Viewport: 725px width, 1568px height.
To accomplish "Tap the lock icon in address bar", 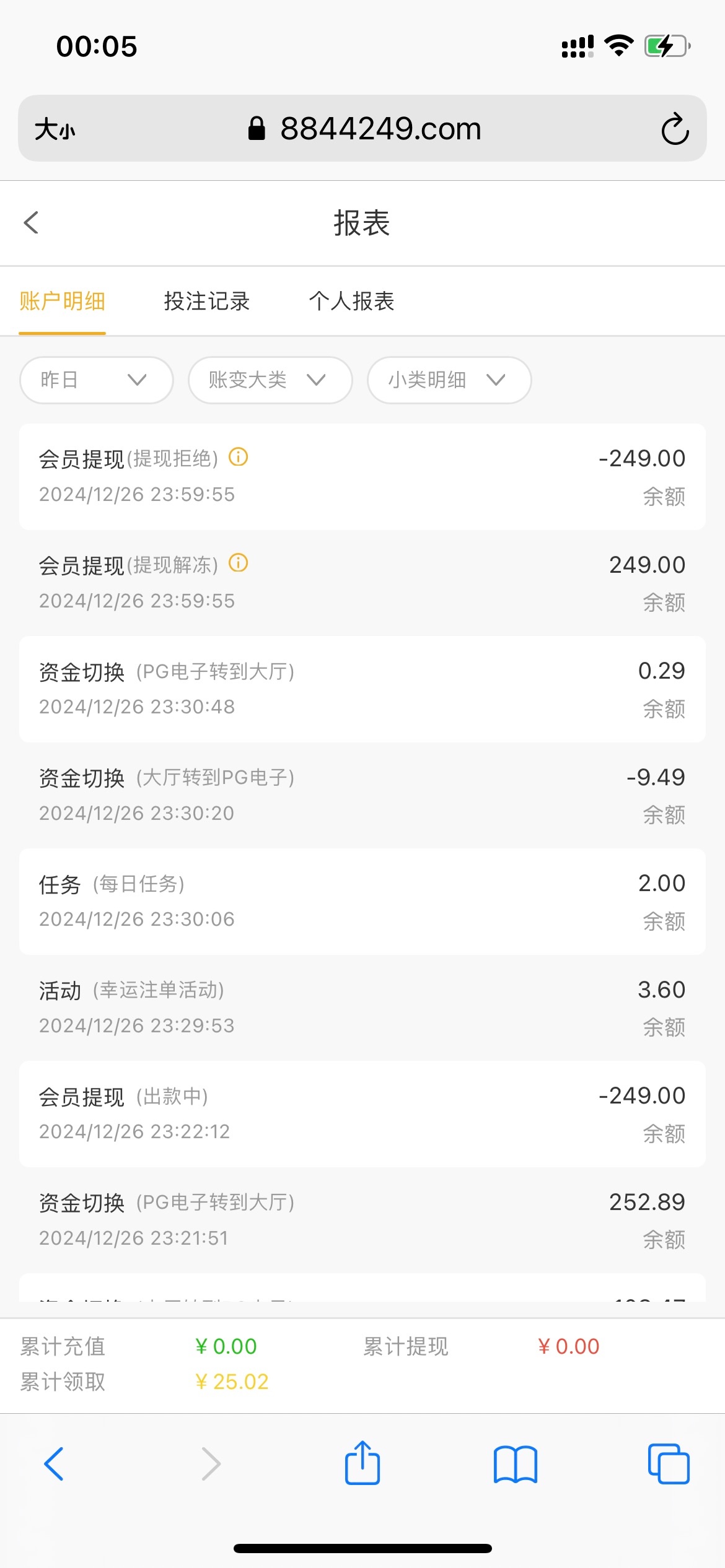I will click(257, 129).
